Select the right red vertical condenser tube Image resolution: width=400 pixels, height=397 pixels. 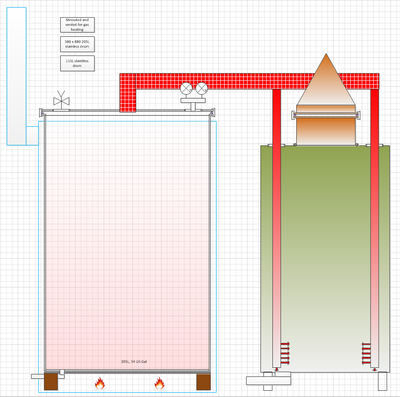pos(375,228)
